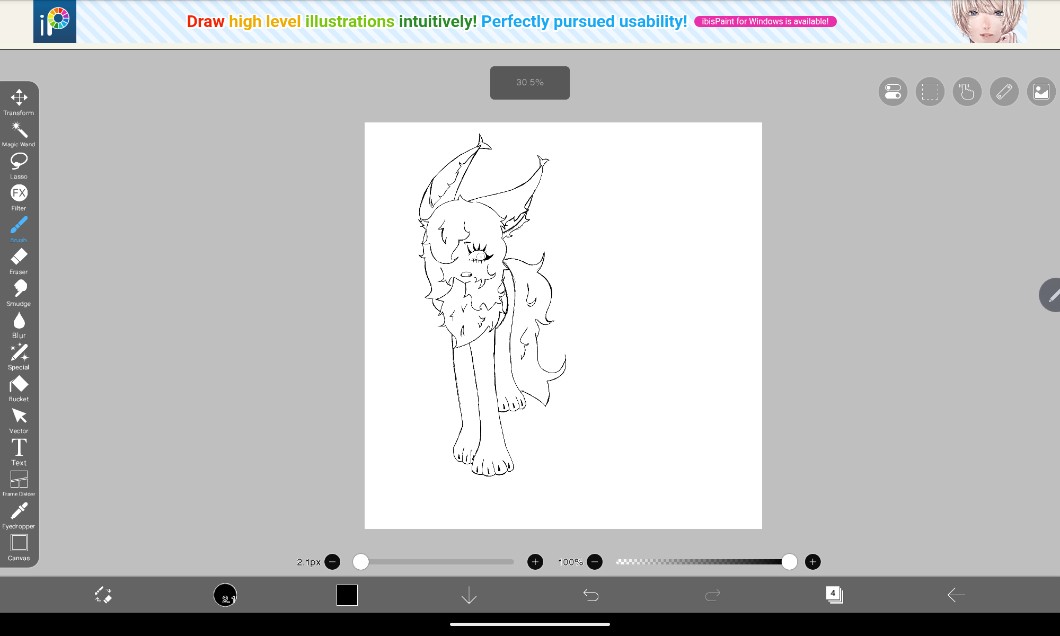Select the Transform tool
1060x636 pixels.
click(x=19, y=98)
